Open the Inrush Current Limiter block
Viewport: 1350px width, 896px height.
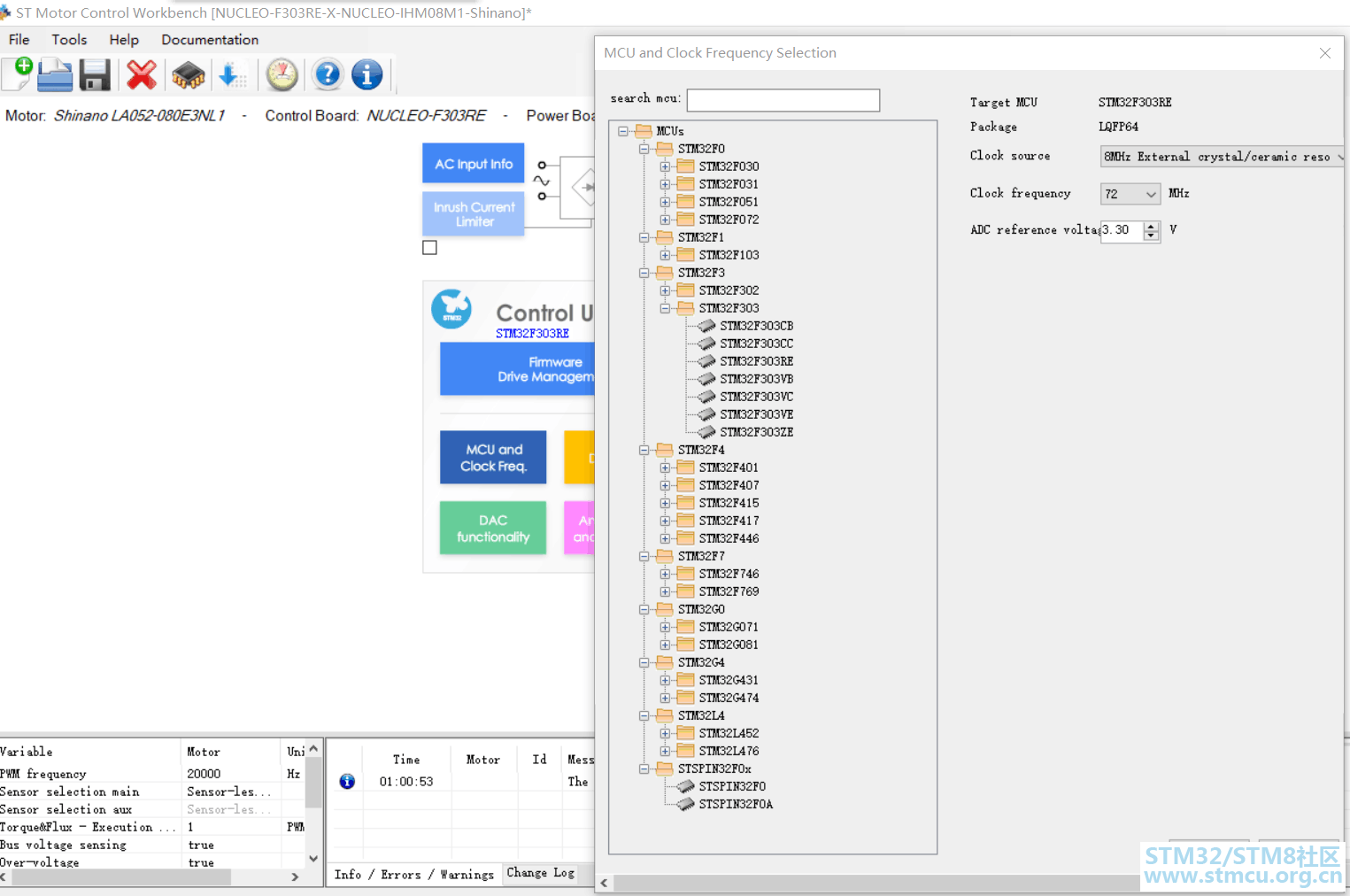pyautogui.click(x=474, y=214)
